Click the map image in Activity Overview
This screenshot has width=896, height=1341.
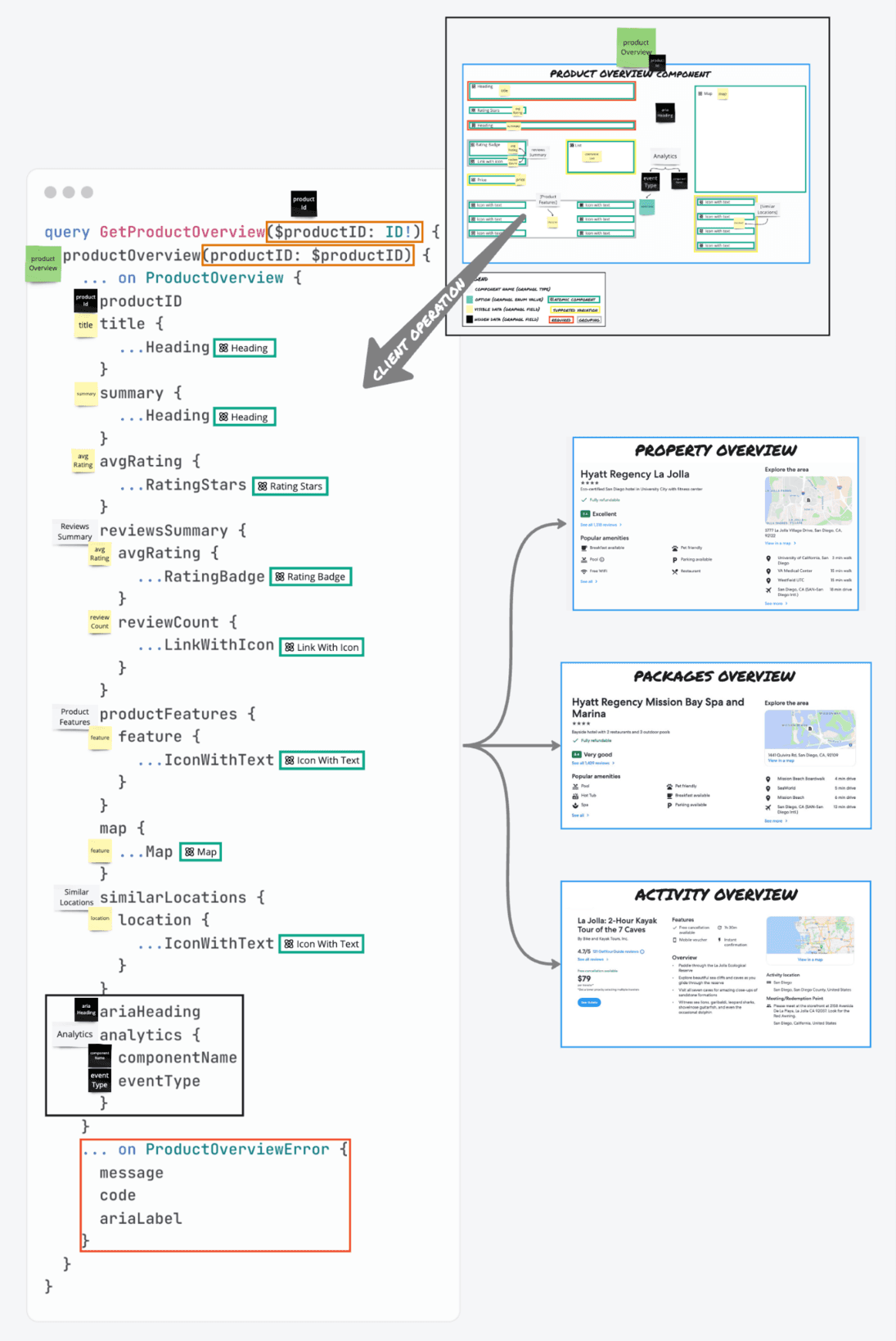810,935
